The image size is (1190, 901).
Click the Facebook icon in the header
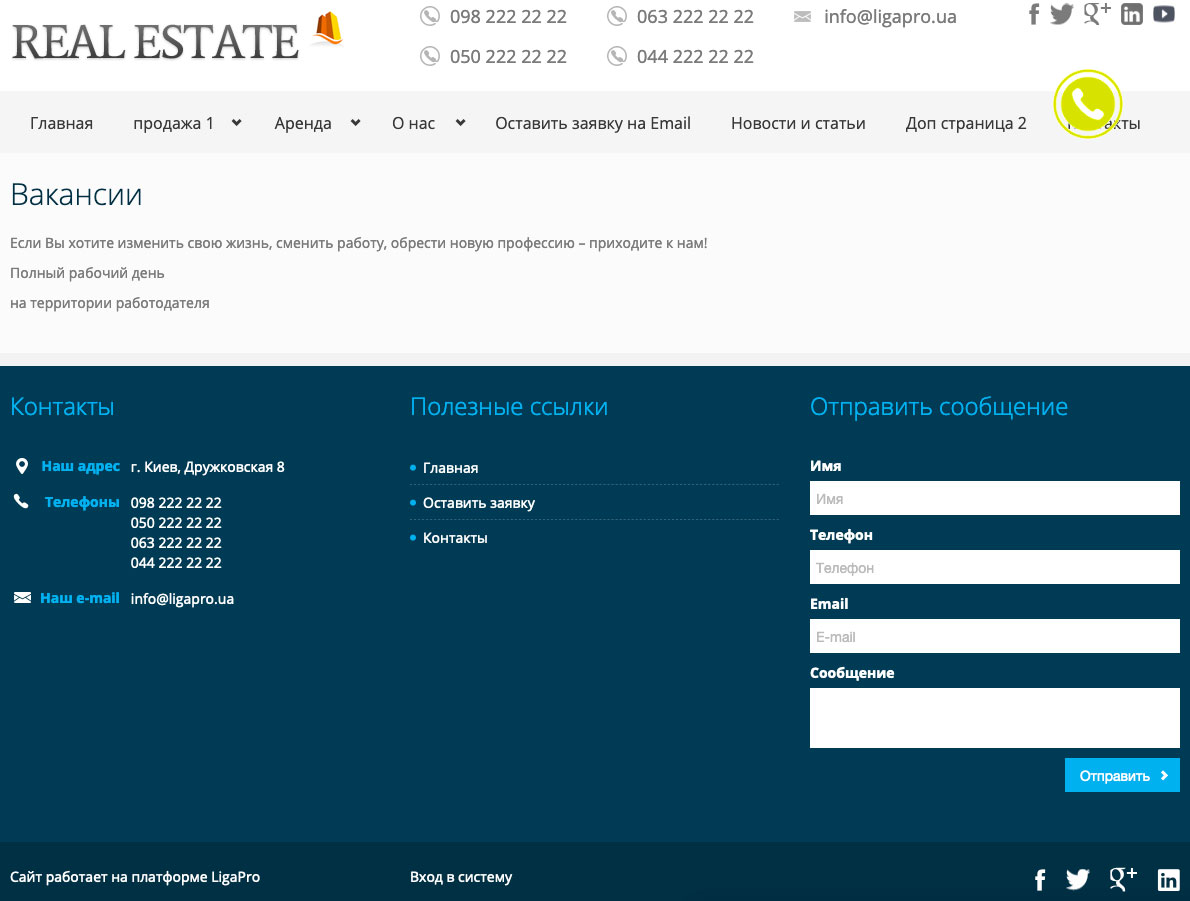[1034, 15]
